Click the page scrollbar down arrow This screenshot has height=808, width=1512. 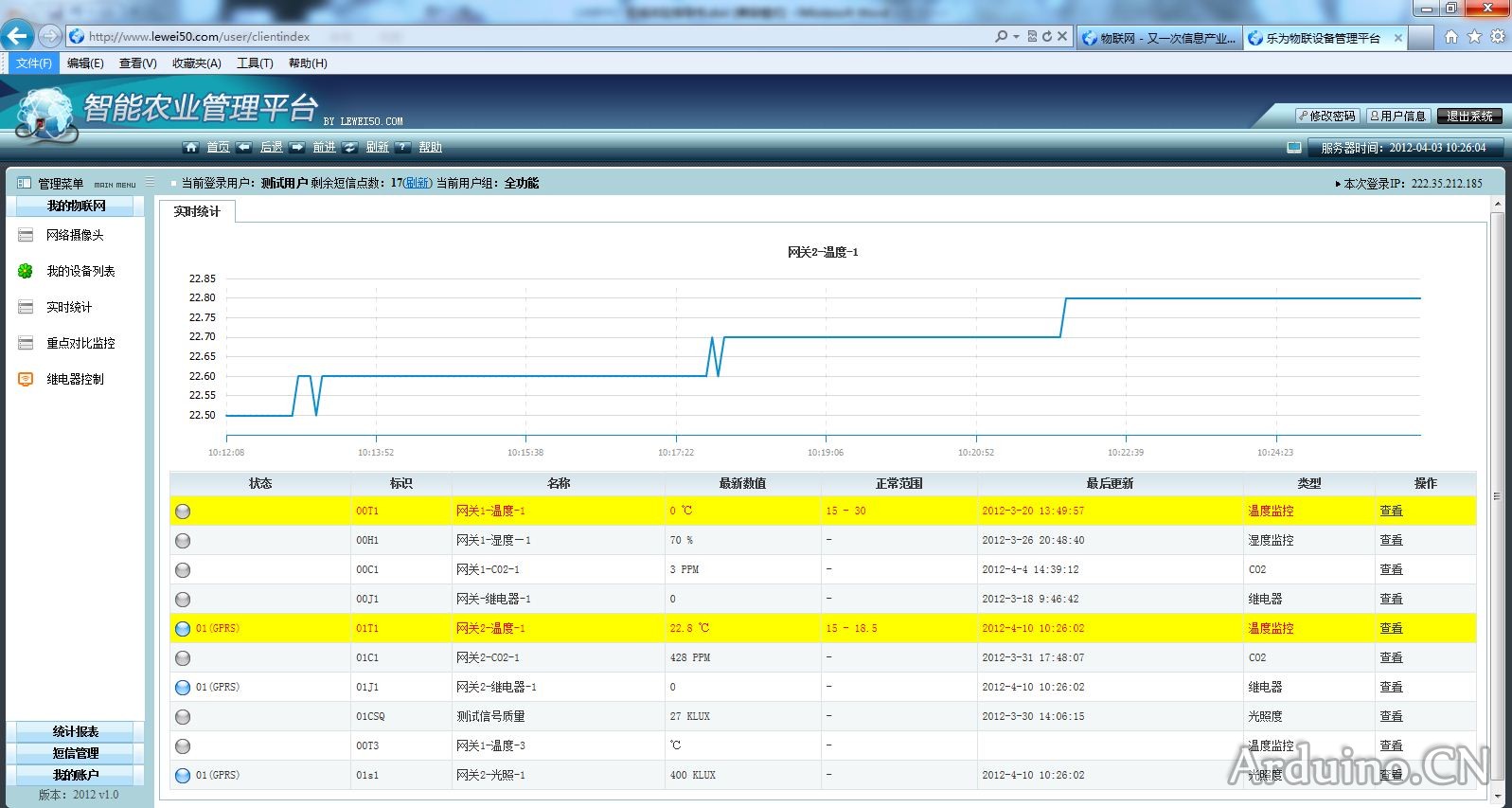point(1497,799)
